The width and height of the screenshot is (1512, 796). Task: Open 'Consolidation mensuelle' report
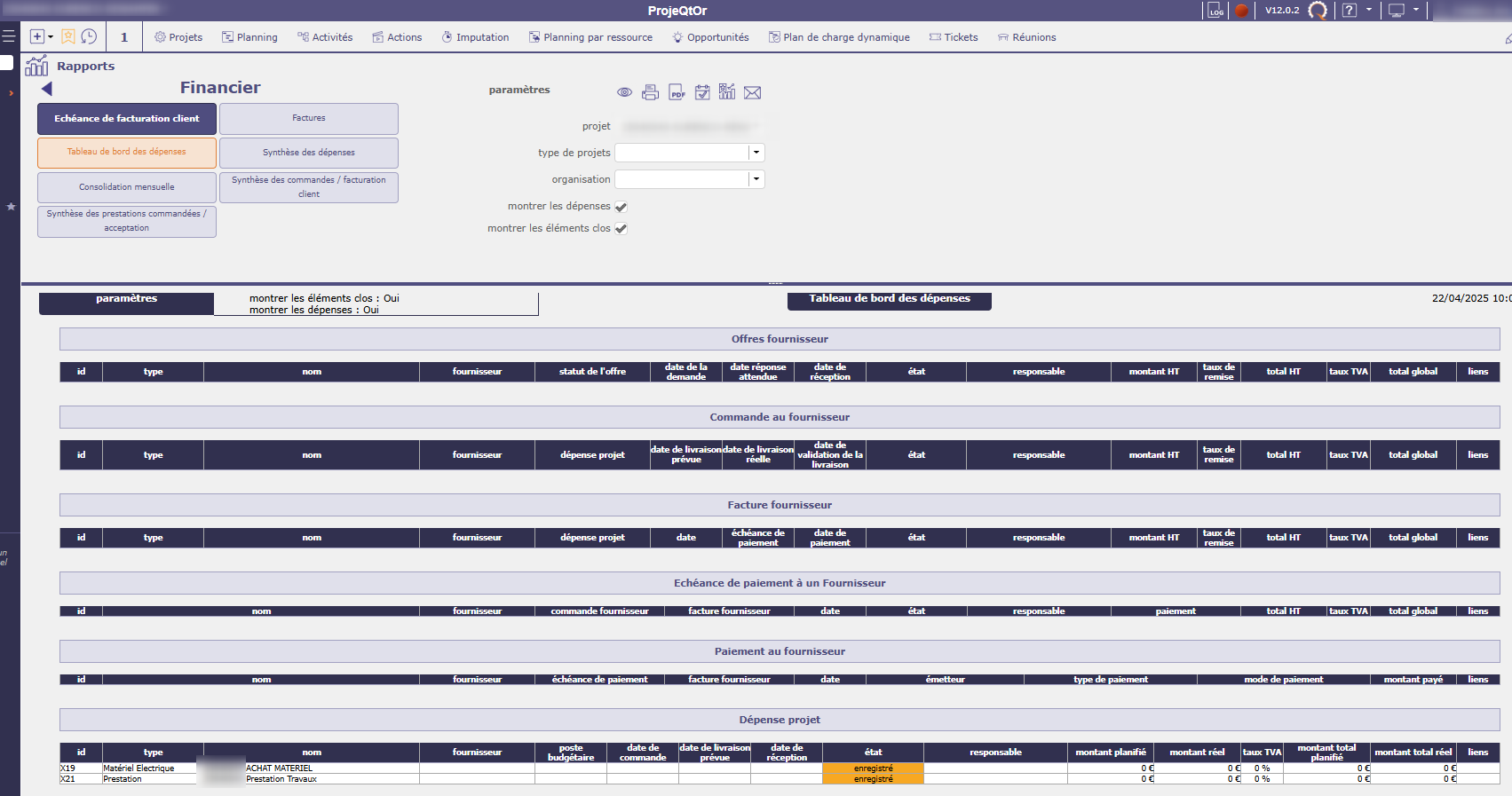click(127, 187)
